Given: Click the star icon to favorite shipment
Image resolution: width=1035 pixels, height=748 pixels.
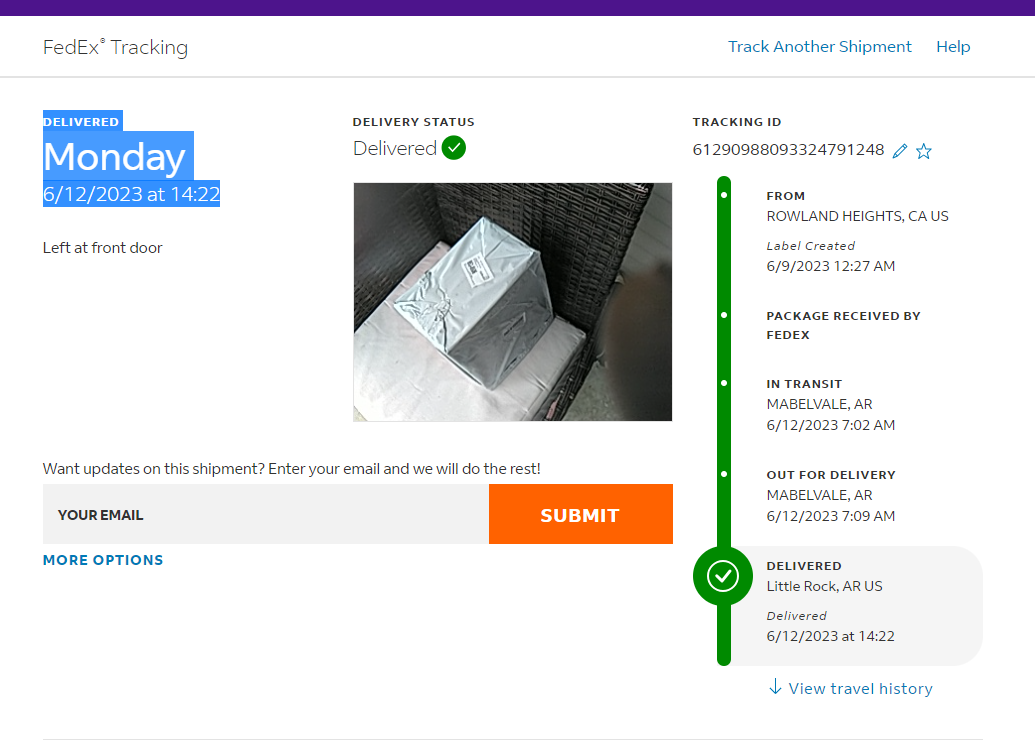Looking at the screenshot, I should pos(923,151).
